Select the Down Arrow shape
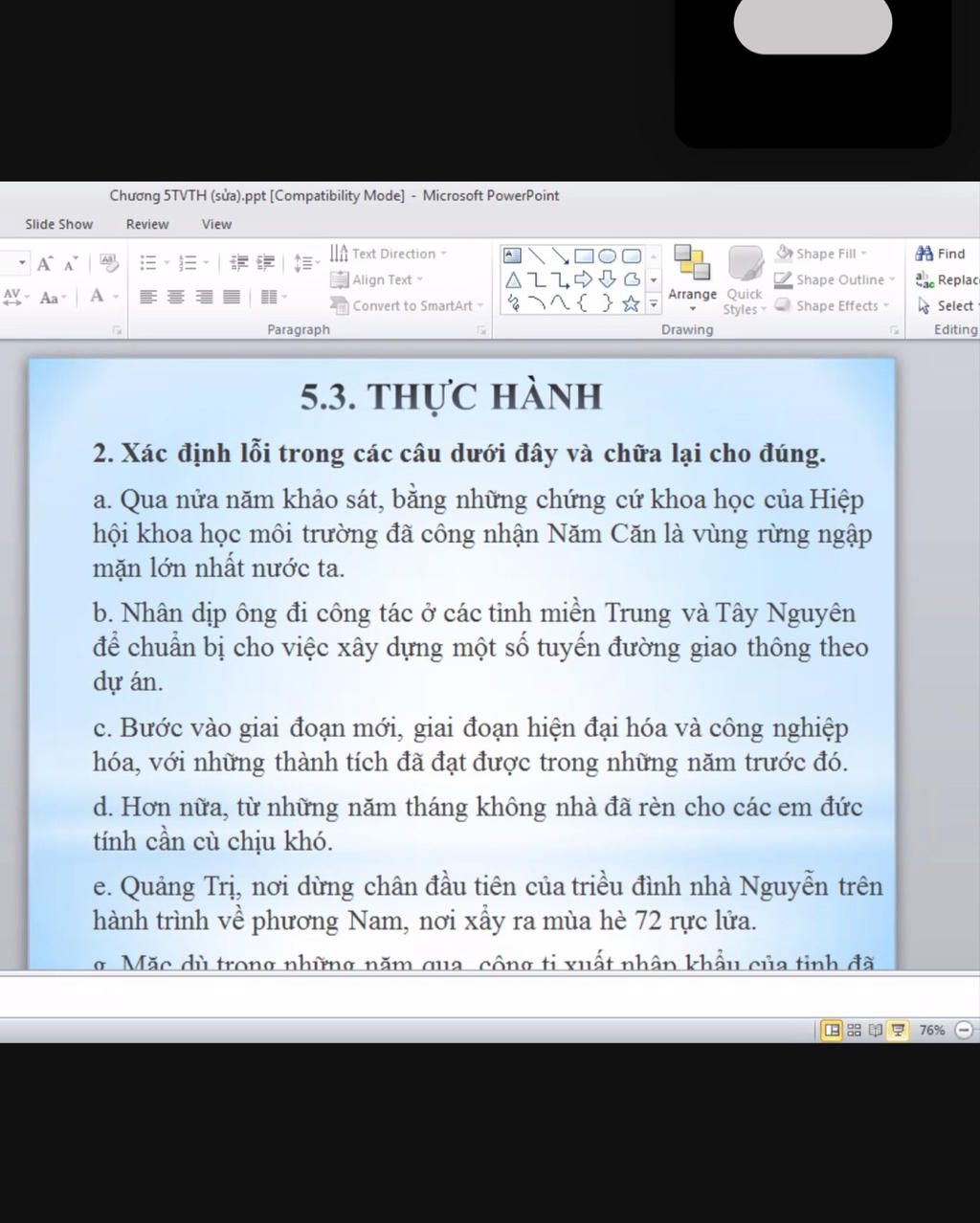 tap(608, 279)
